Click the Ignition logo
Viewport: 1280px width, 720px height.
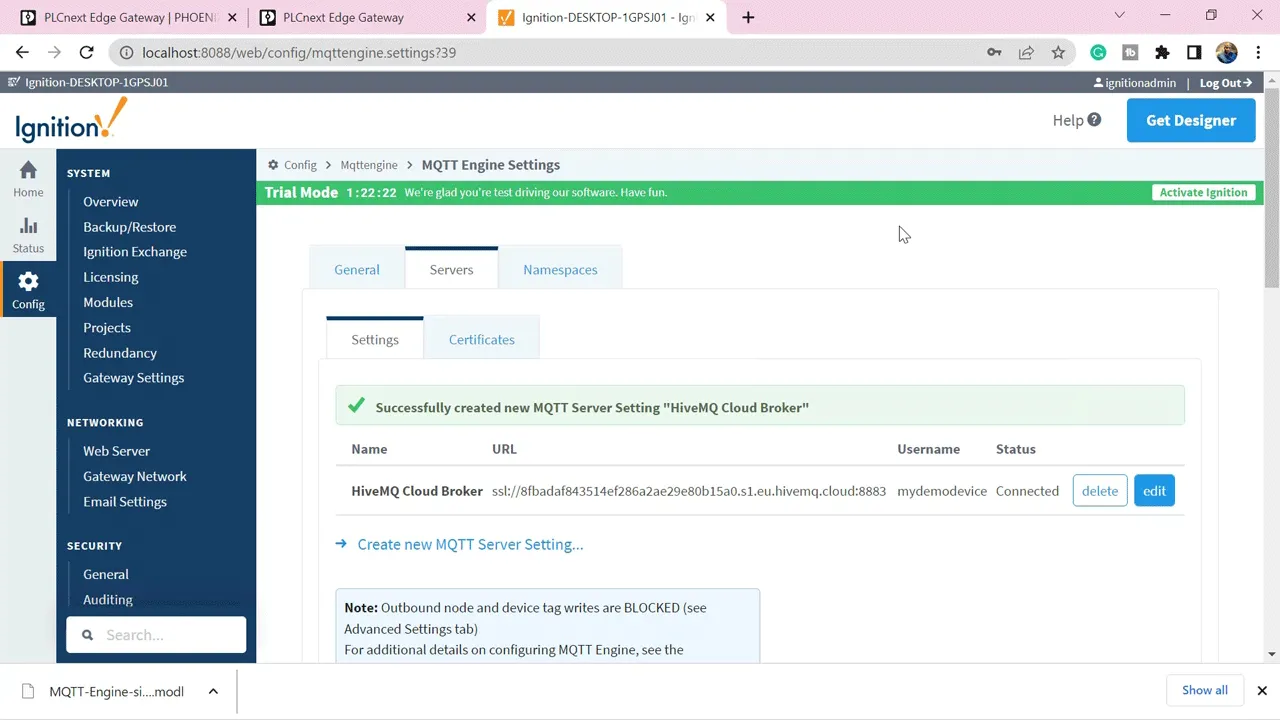point(71,121)
